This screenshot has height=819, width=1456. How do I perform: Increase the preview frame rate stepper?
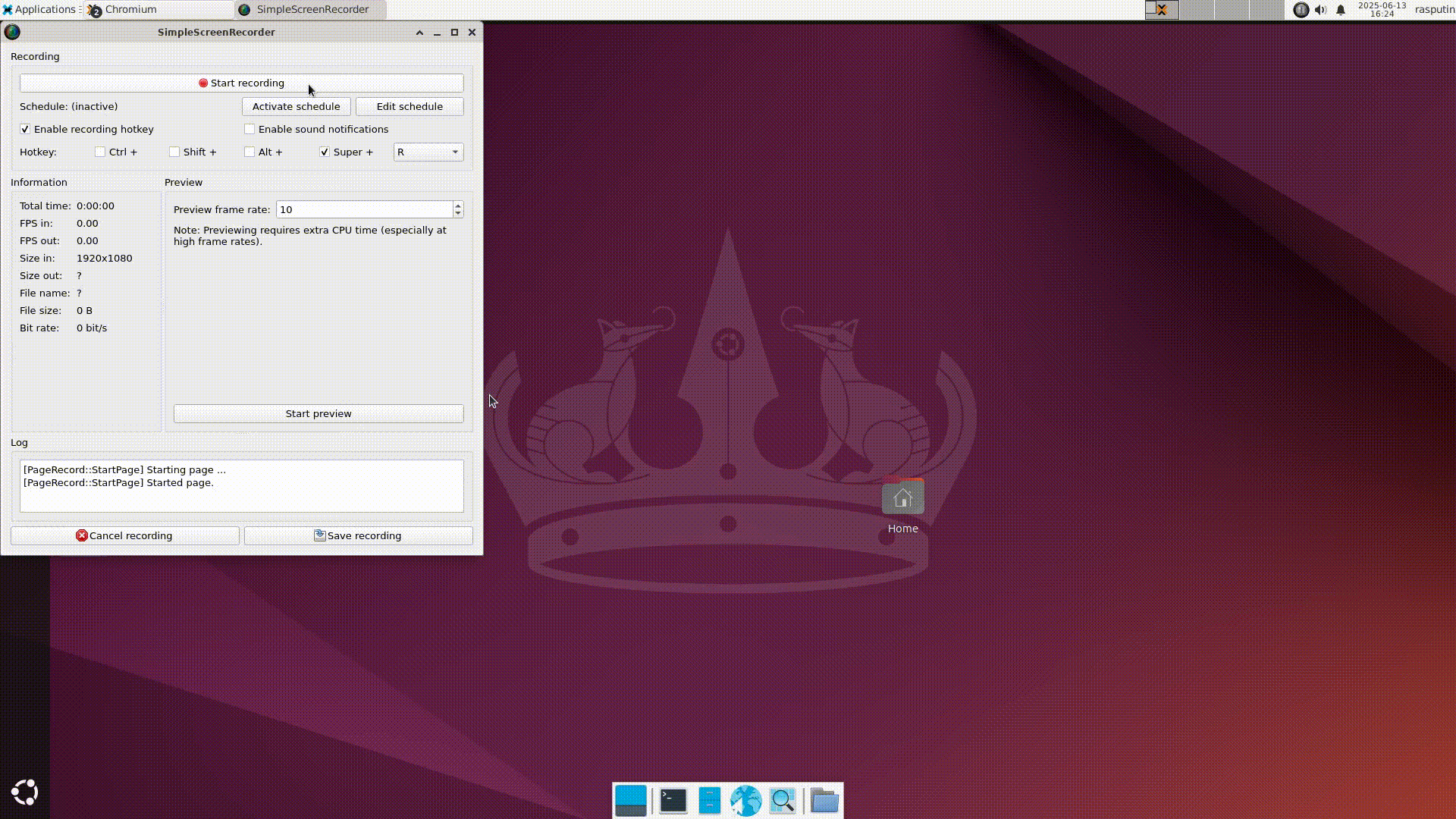(457, 206)
